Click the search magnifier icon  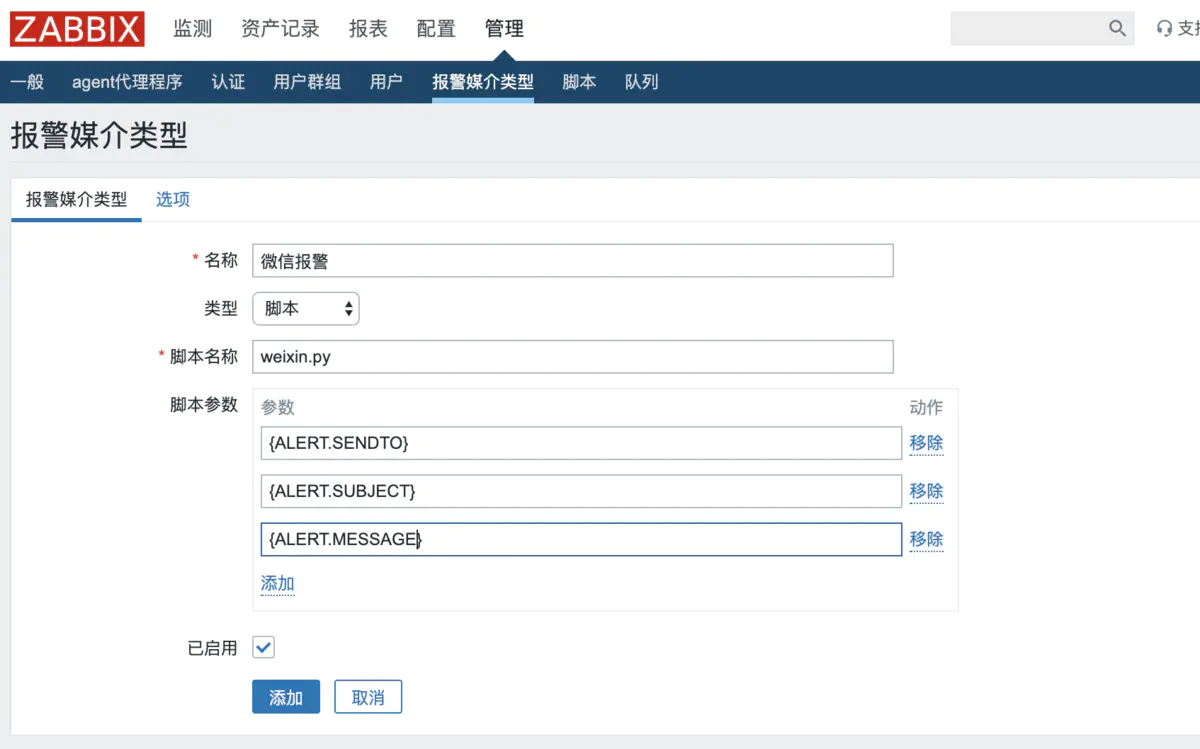[1117, 28]
